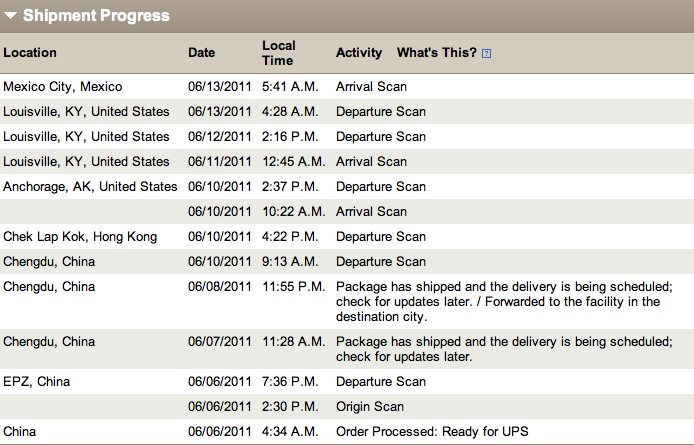Viewport: 694px width, 445px height.
Task: Open the What's This help icon
Action: coord(486,54)
